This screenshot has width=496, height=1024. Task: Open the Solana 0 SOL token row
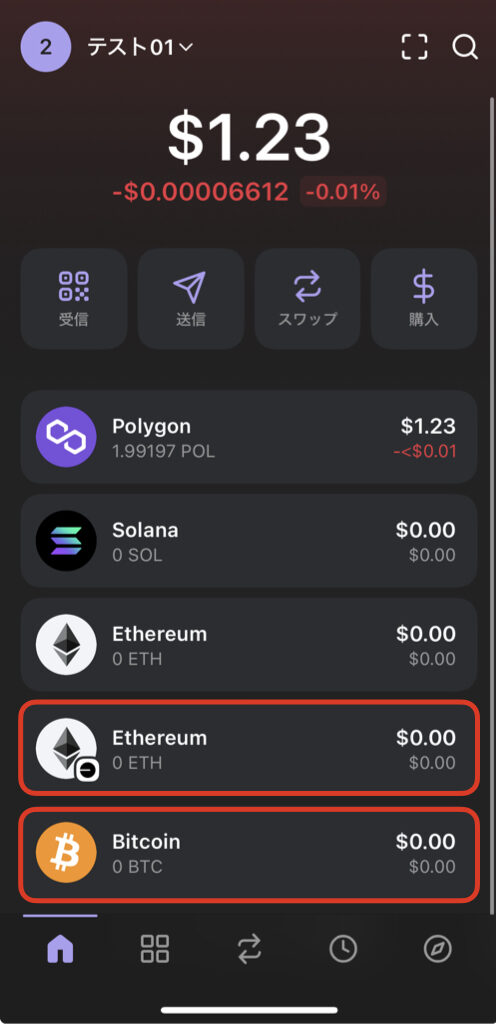point(249,541)
